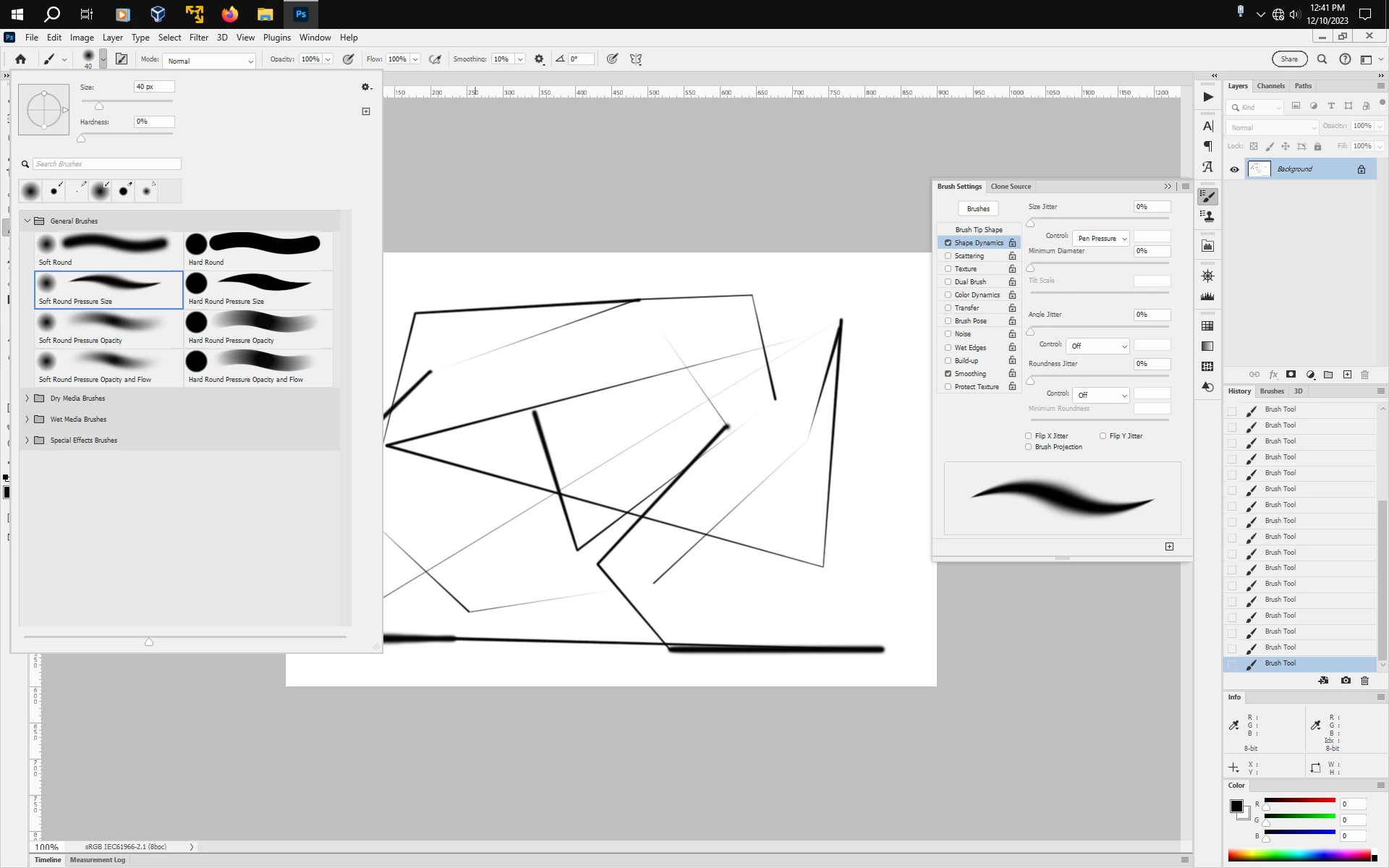Click the Home icon in options bar
This screenshot has width=1389, height=868.
pyautogui.click(x=20, y=59)
